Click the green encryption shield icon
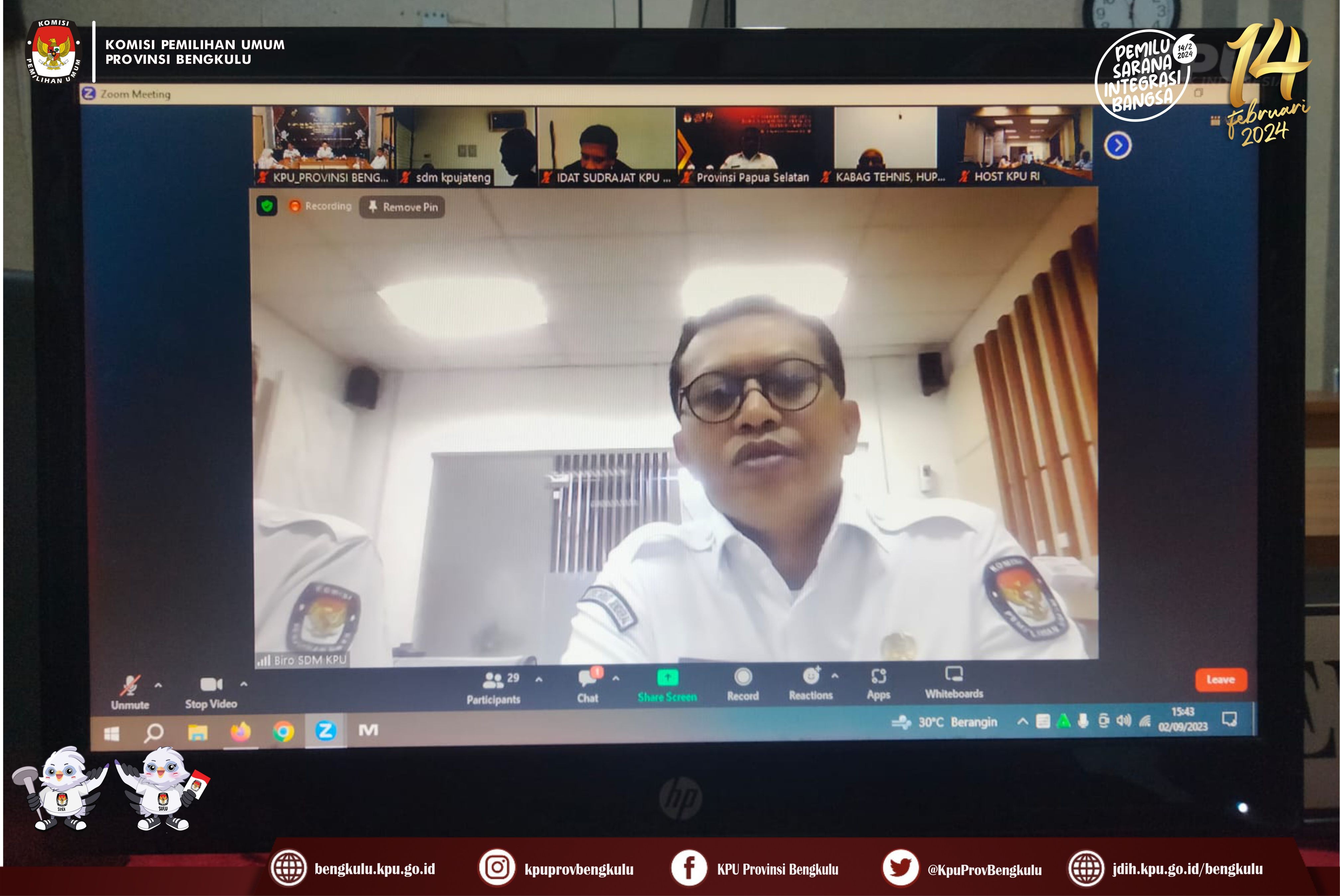 coord(267,206)
